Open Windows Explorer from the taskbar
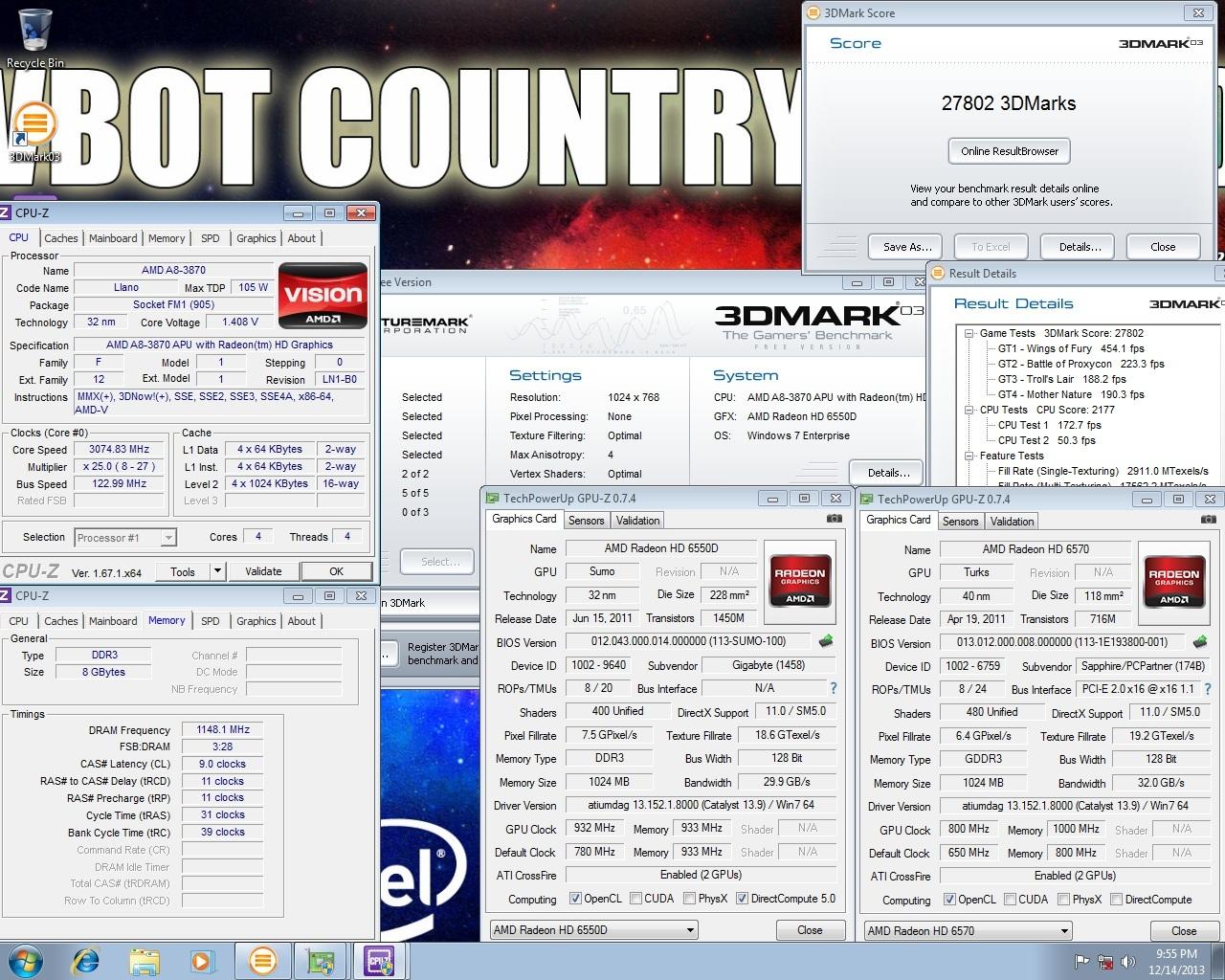 pos(145,961)
